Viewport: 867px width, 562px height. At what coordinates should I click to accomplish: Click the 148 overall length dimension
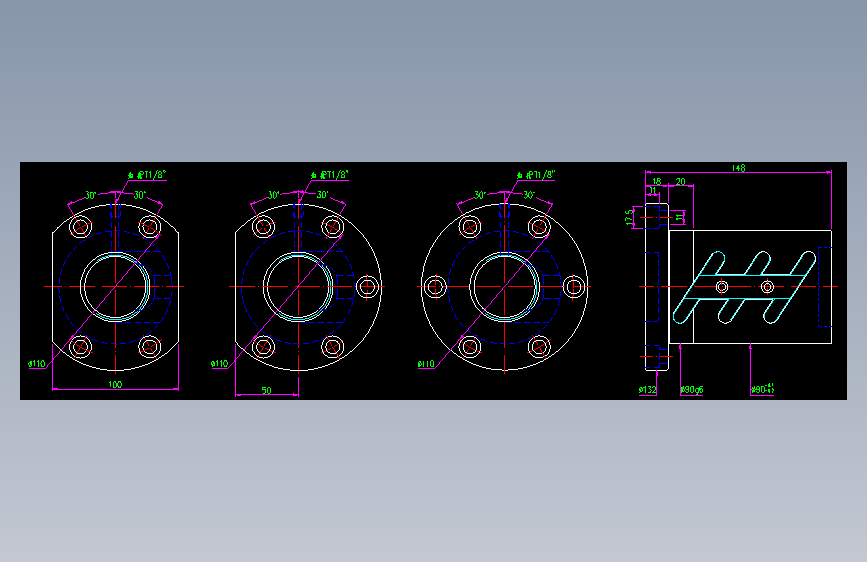click(738, 168)
